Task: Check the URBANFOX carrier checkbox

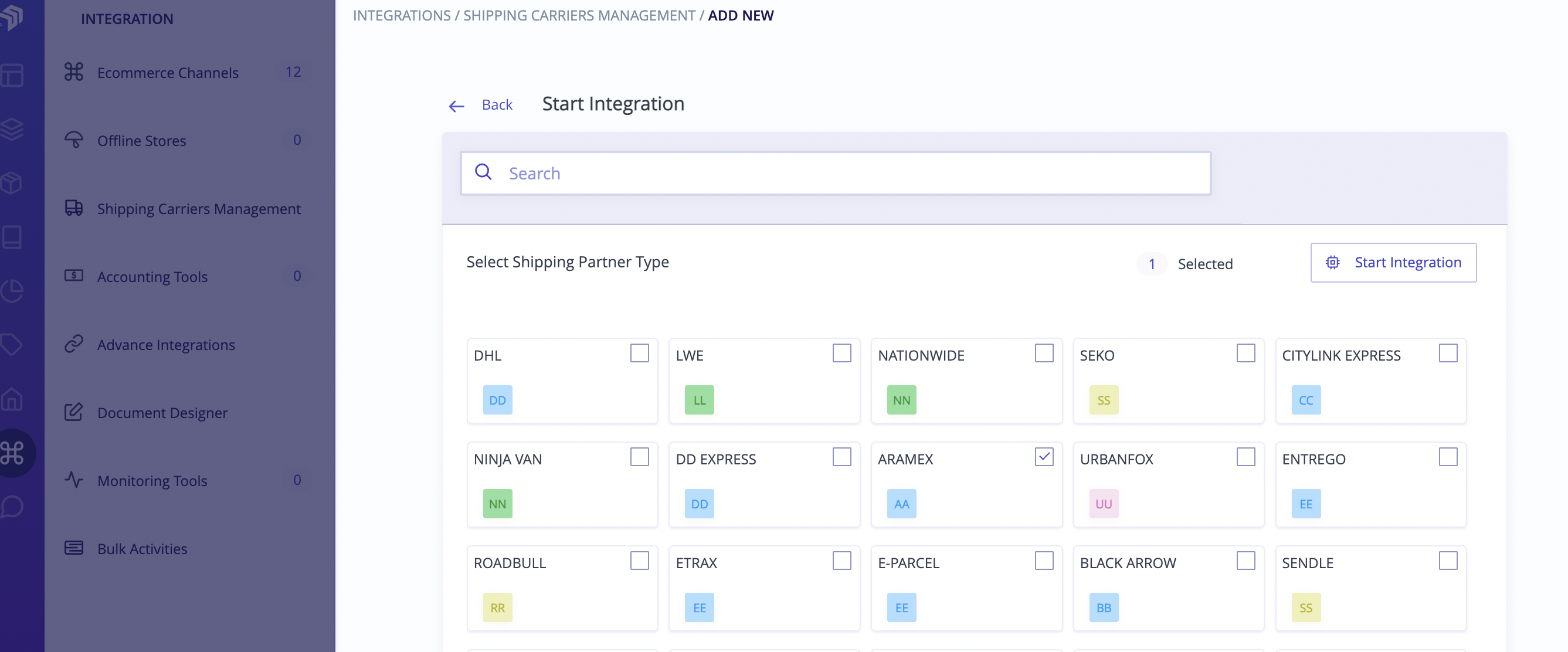Action: click(x=1245, y=457)
